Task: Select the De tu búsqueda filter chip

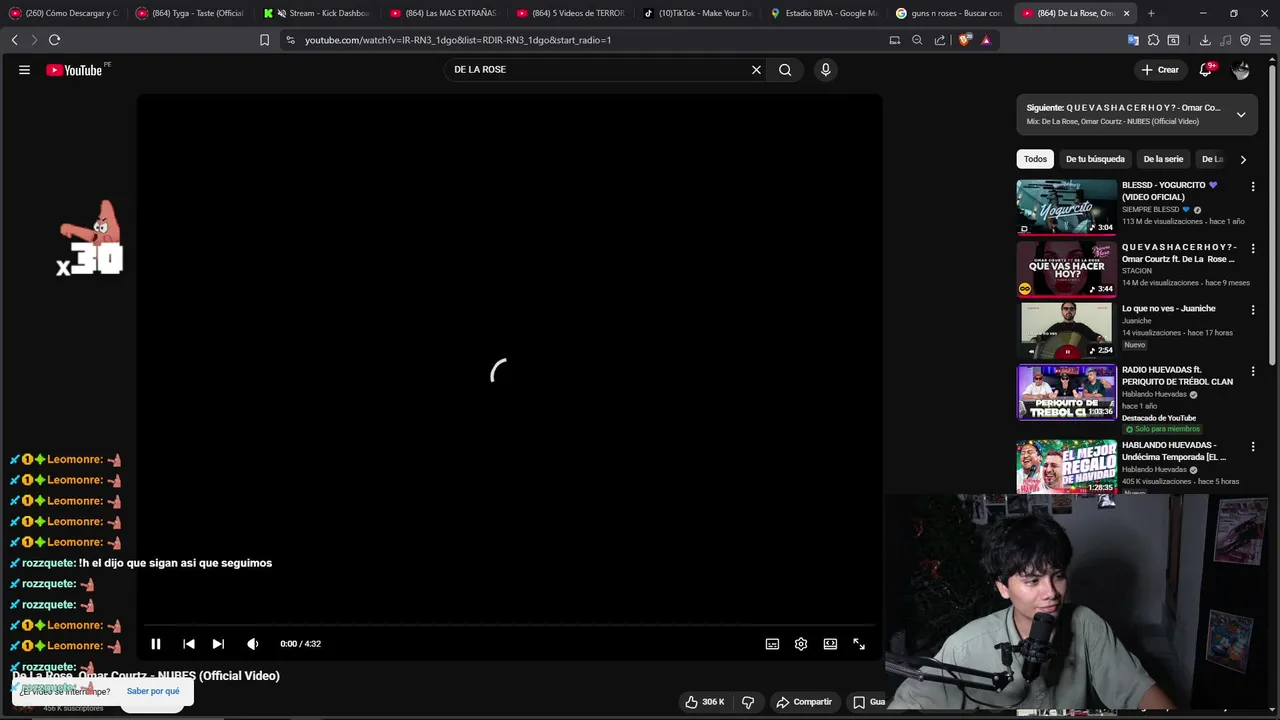Action: (1095, 159)
